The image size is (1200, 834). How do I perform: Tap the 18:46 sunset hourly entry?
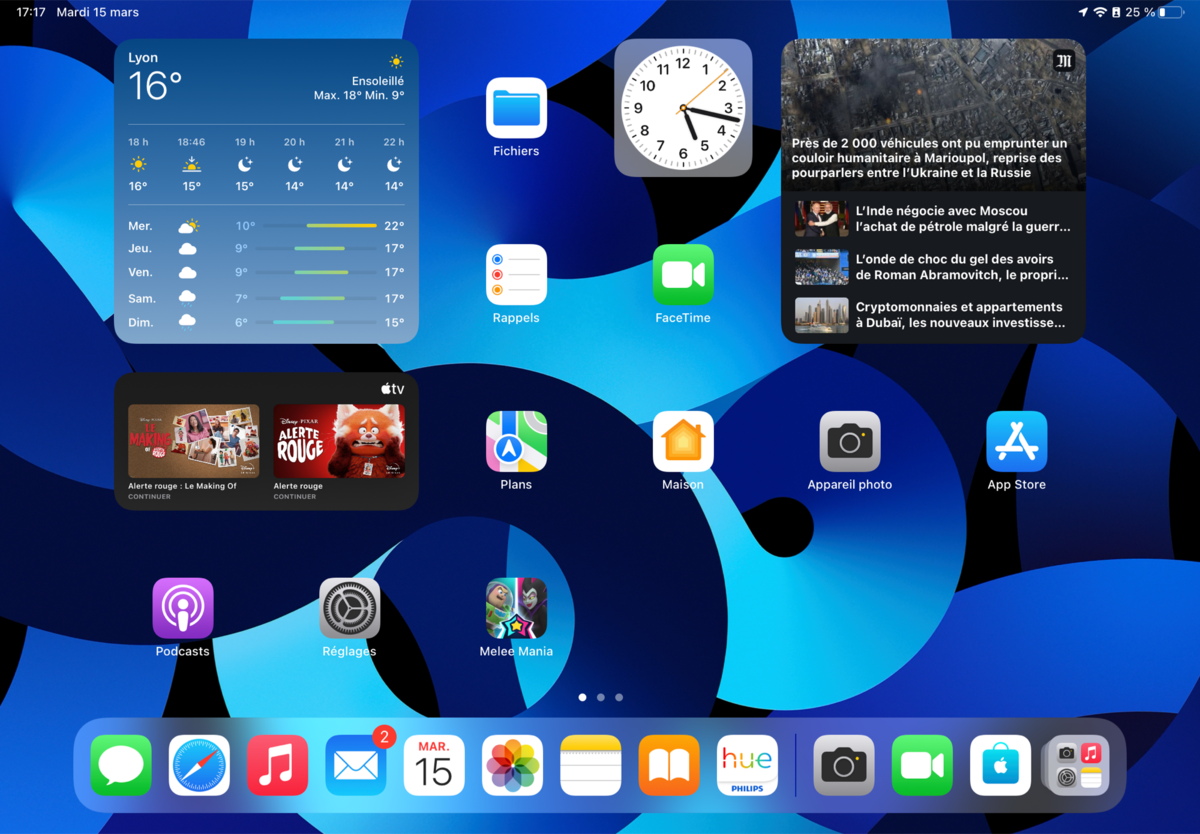(x=191, y=164)
